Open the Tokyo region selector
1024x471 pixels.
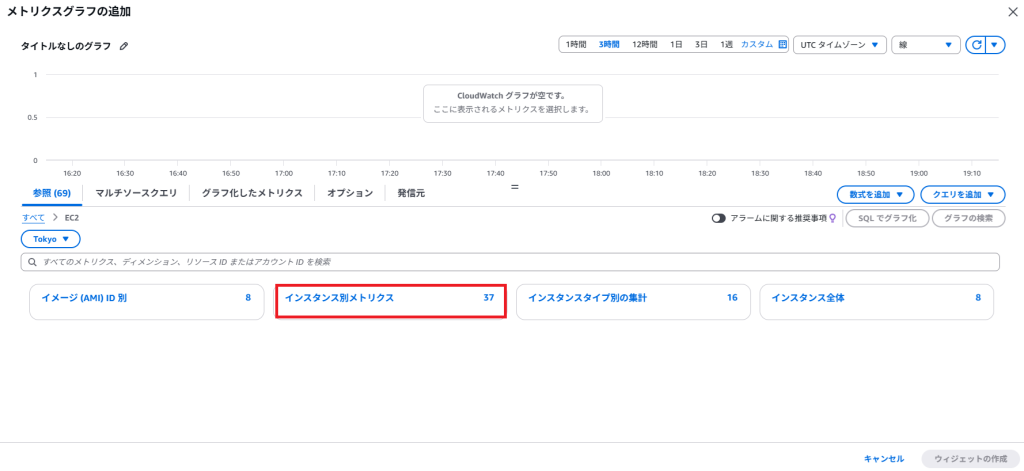[50, 239]
